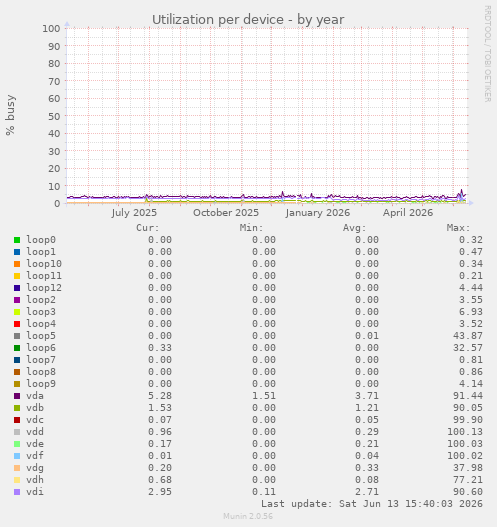Click the 'October 2025' x-axis label

[x=226, y=213]
